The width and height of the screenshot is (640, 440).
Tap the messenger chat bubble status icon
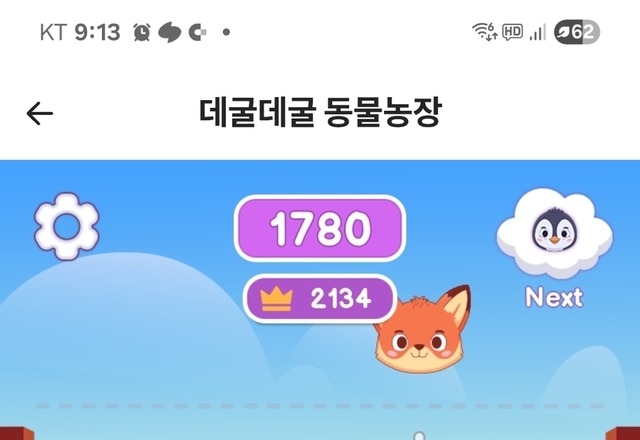[169, 32]
